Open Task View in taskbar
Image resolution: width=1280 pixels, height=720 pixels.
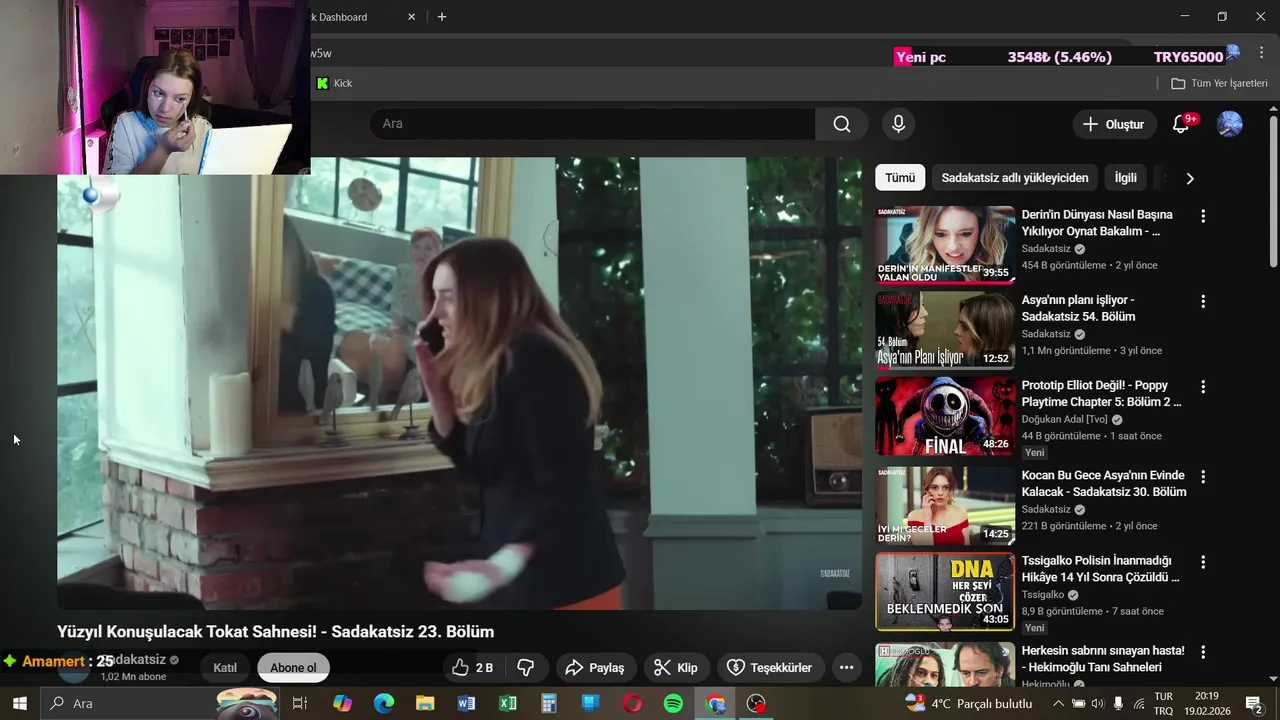coord(299,703)
